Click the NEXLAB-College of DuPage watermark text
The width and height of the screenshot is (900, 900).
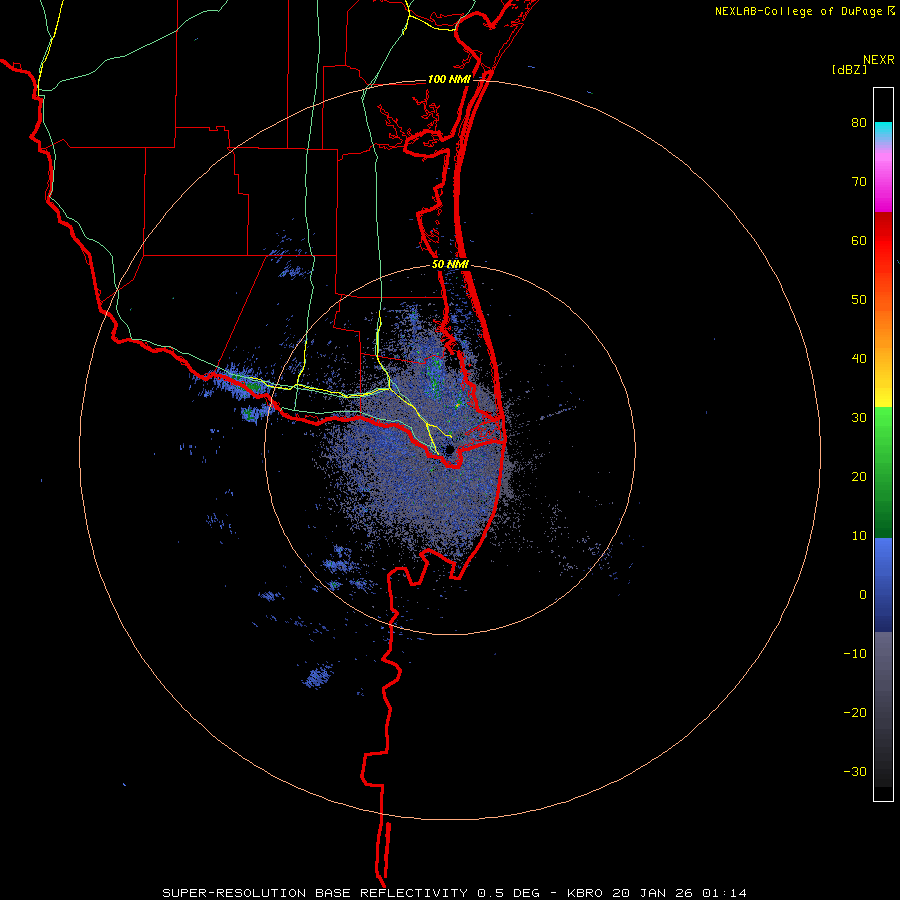pyautogui.click(x=798, y=11)
